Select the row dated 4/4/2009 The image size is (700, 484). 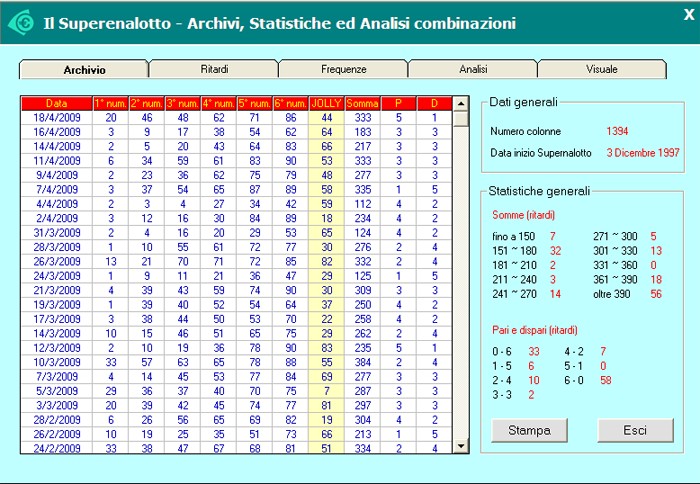[x=237, y=204]
